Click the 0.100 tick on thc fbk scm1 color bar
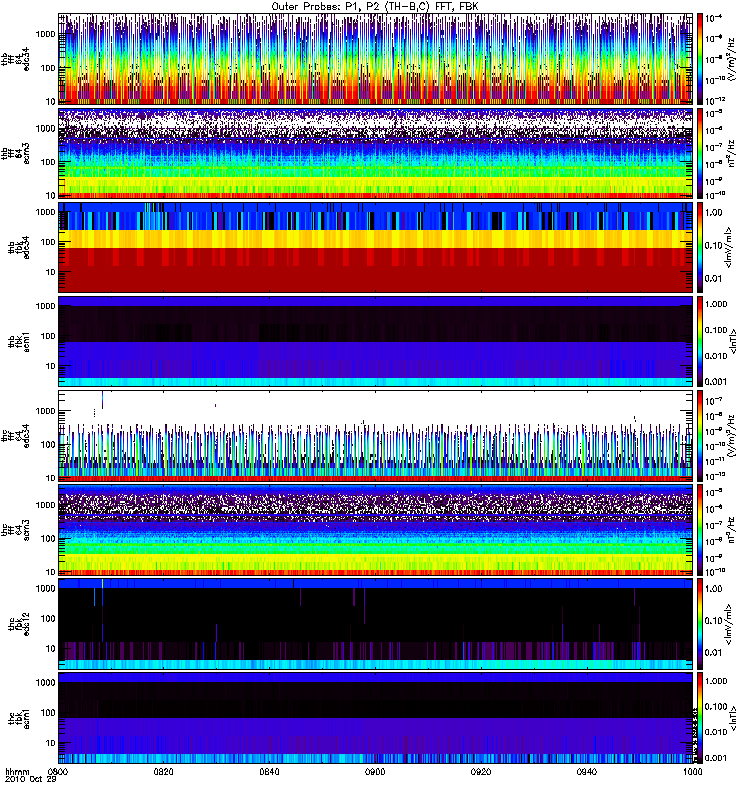The image size is (750, 800). 716,707
